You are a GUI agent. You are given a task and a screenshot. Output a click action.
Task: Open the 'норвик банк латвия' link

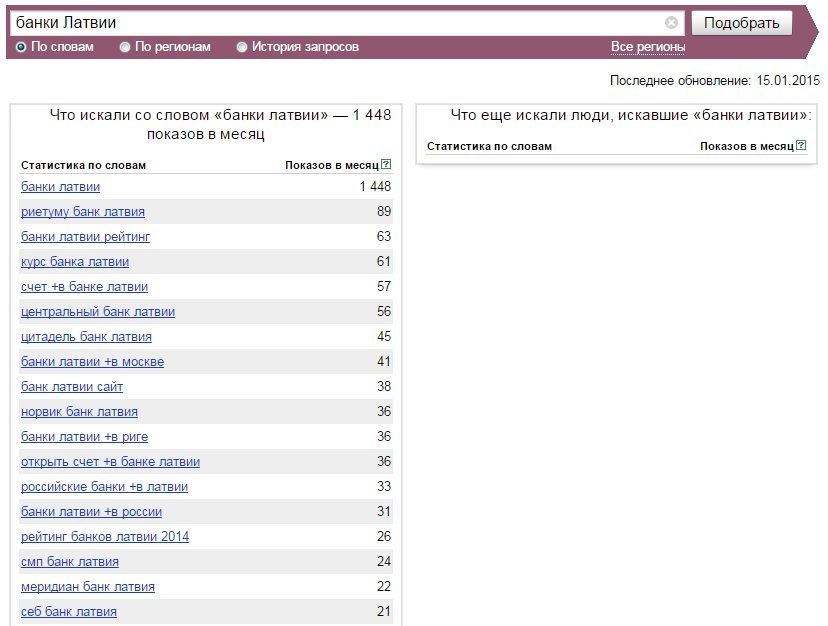[79, 412]
